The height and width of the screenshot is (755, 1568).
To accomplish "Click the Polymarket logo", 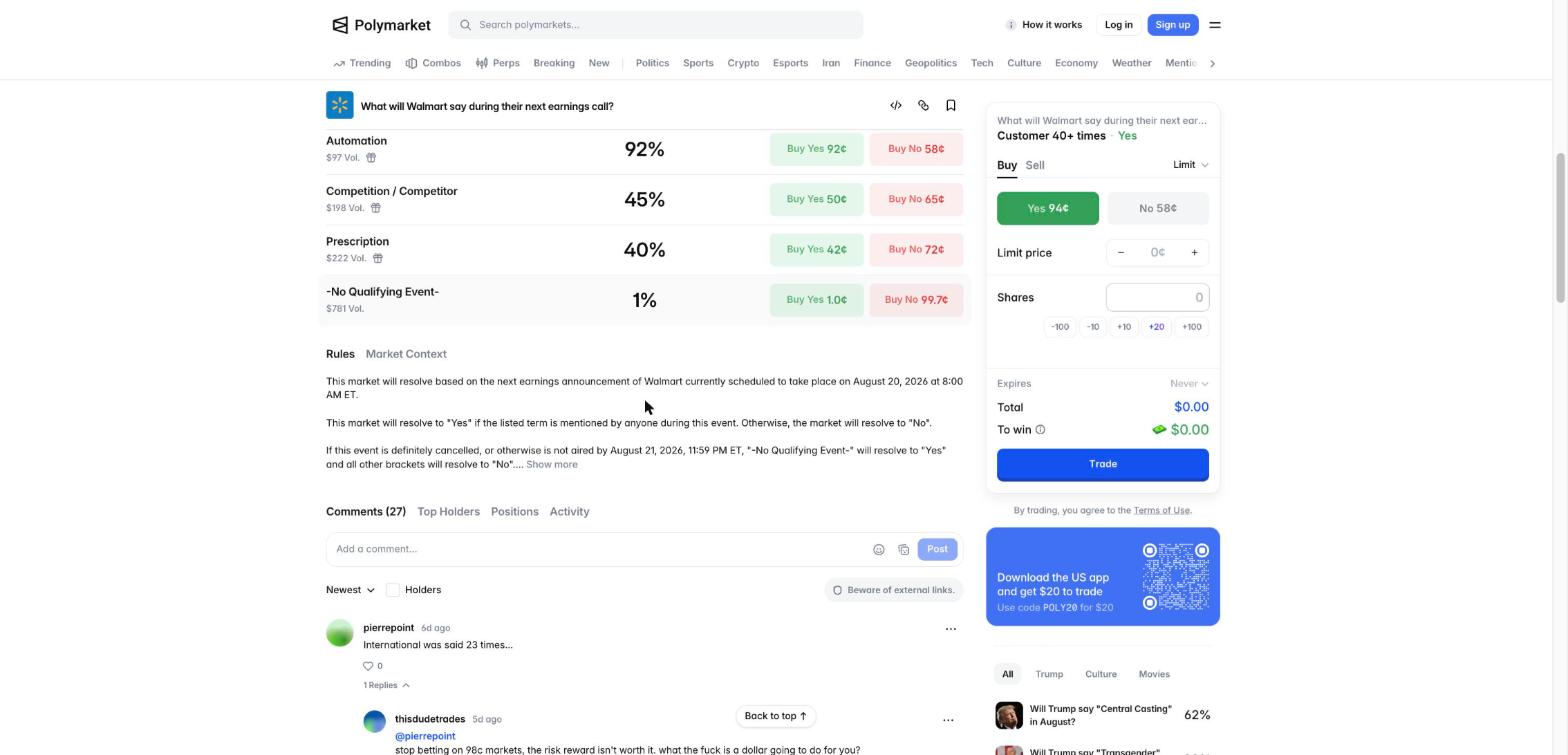I will [x=381, y=25].
